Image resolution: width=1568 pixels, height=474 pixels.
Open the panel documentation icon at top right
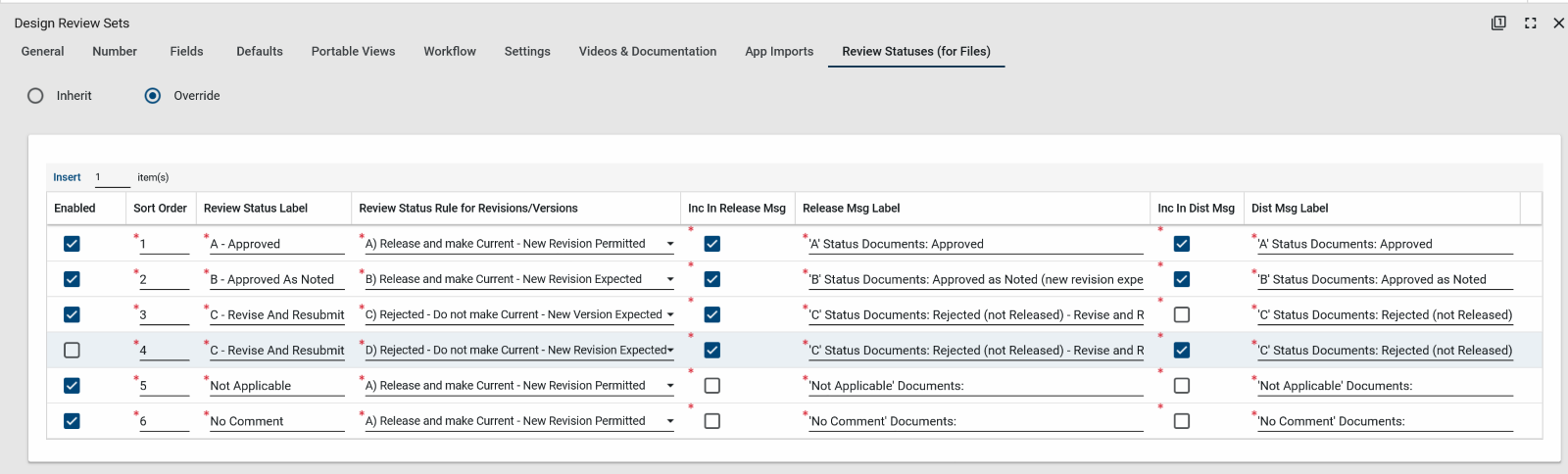tap(1498, 24)
